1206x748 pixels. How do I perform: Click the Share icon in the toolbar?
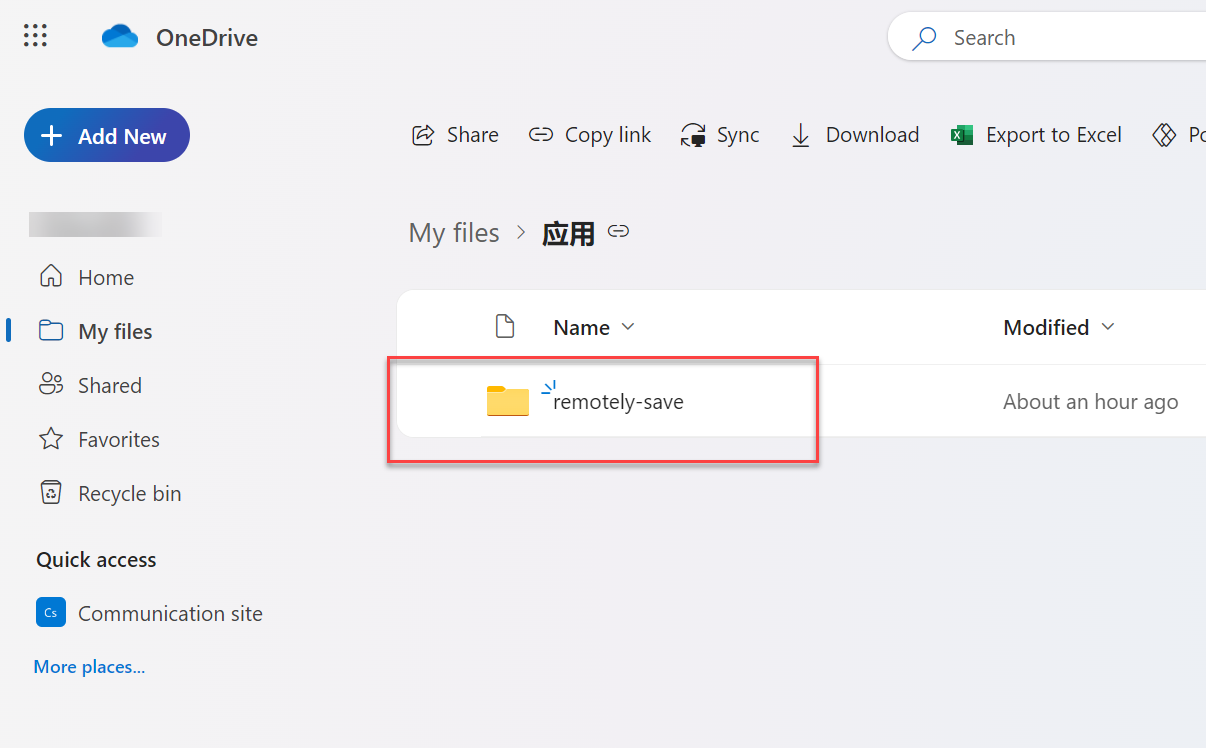pos(424,134)
